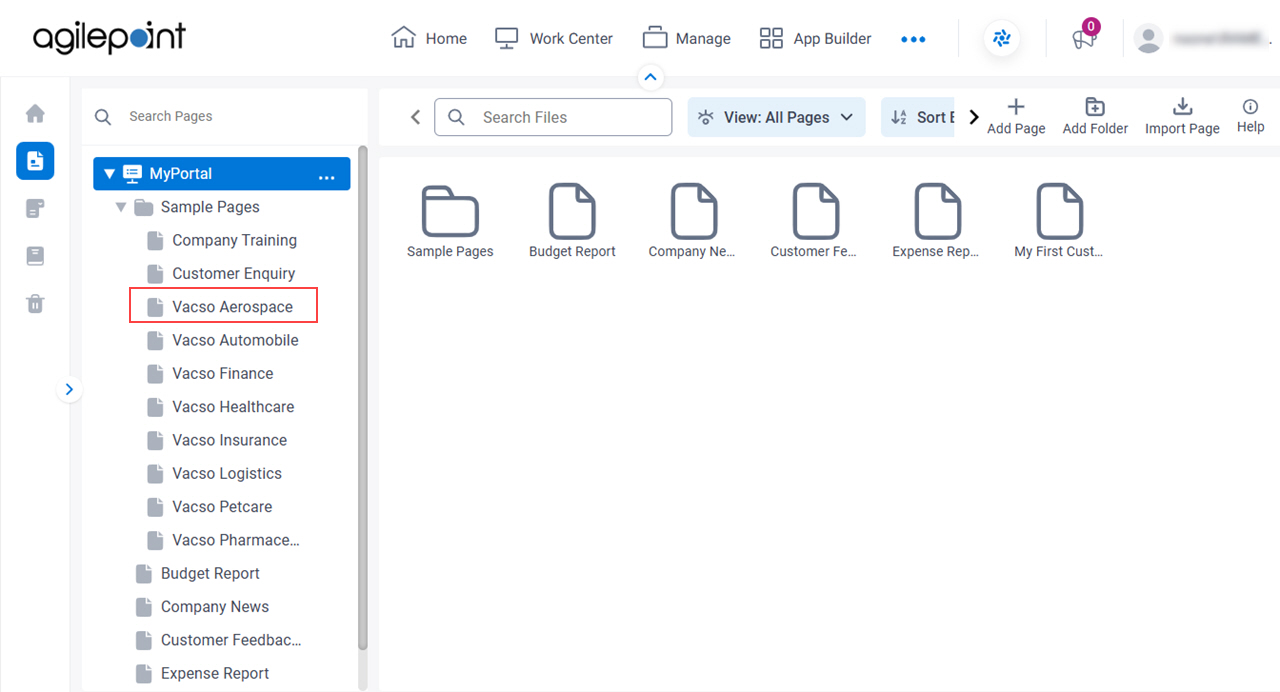Open the Expense Rep... file icon
The width and height of the screenshot is (1280, 692).
(936, 221)
